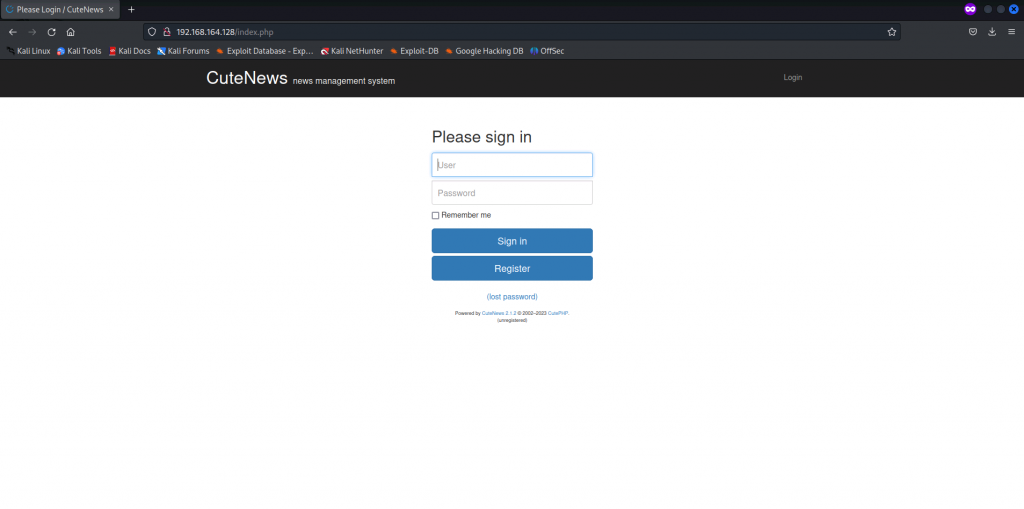Focus the User input field
1024x509 pixels.
(x=512, y=165)
